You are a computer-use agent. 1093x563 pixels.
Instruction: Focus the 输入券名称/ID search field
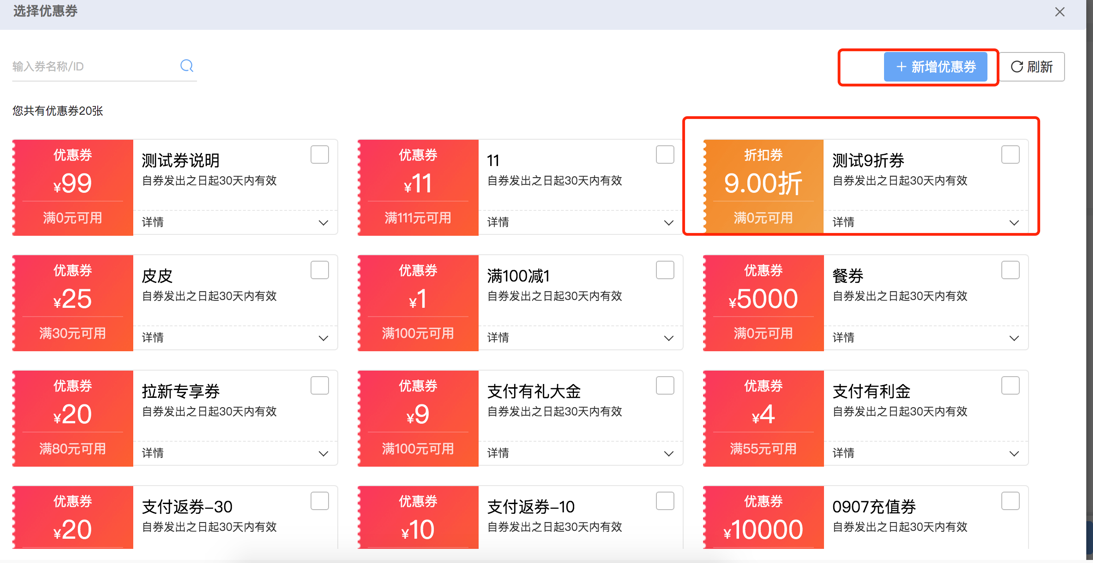click(x=94, y=66)
